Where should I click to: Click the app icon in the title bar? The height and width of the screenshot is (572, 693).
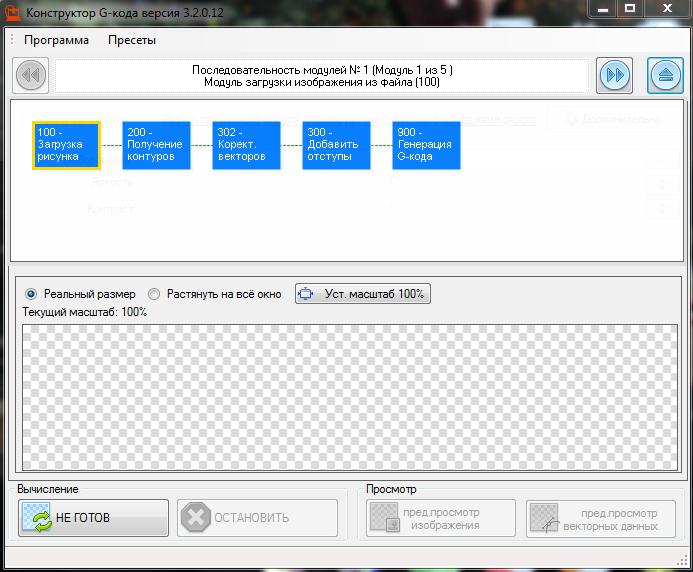(x=12, y=12)
